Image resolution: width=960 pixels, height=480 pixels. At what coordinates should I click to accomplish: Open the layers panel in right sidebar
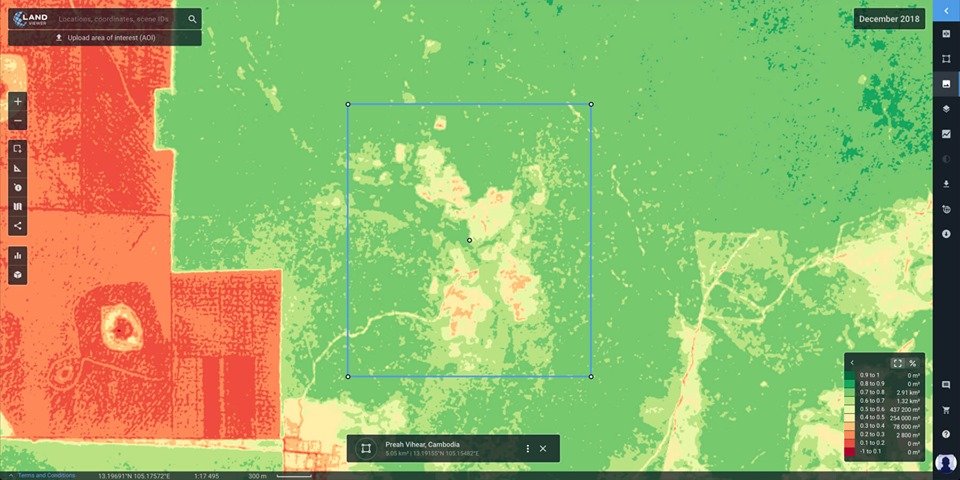click(946, 109)
